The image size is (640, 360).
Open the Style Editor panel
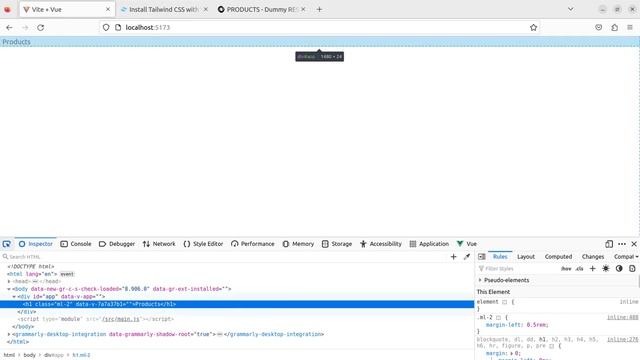point(203,244)
